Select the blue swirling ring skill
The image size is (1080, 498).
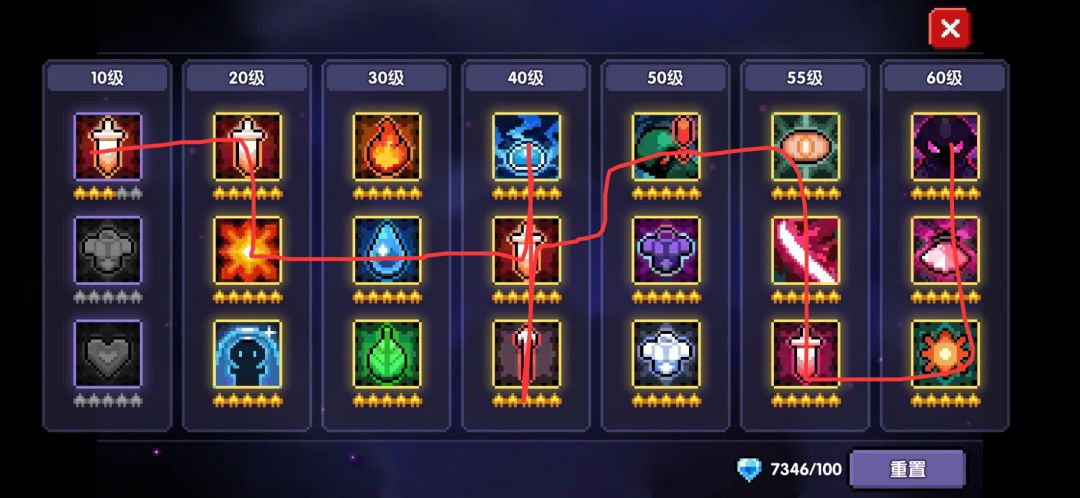pos(526,147)
